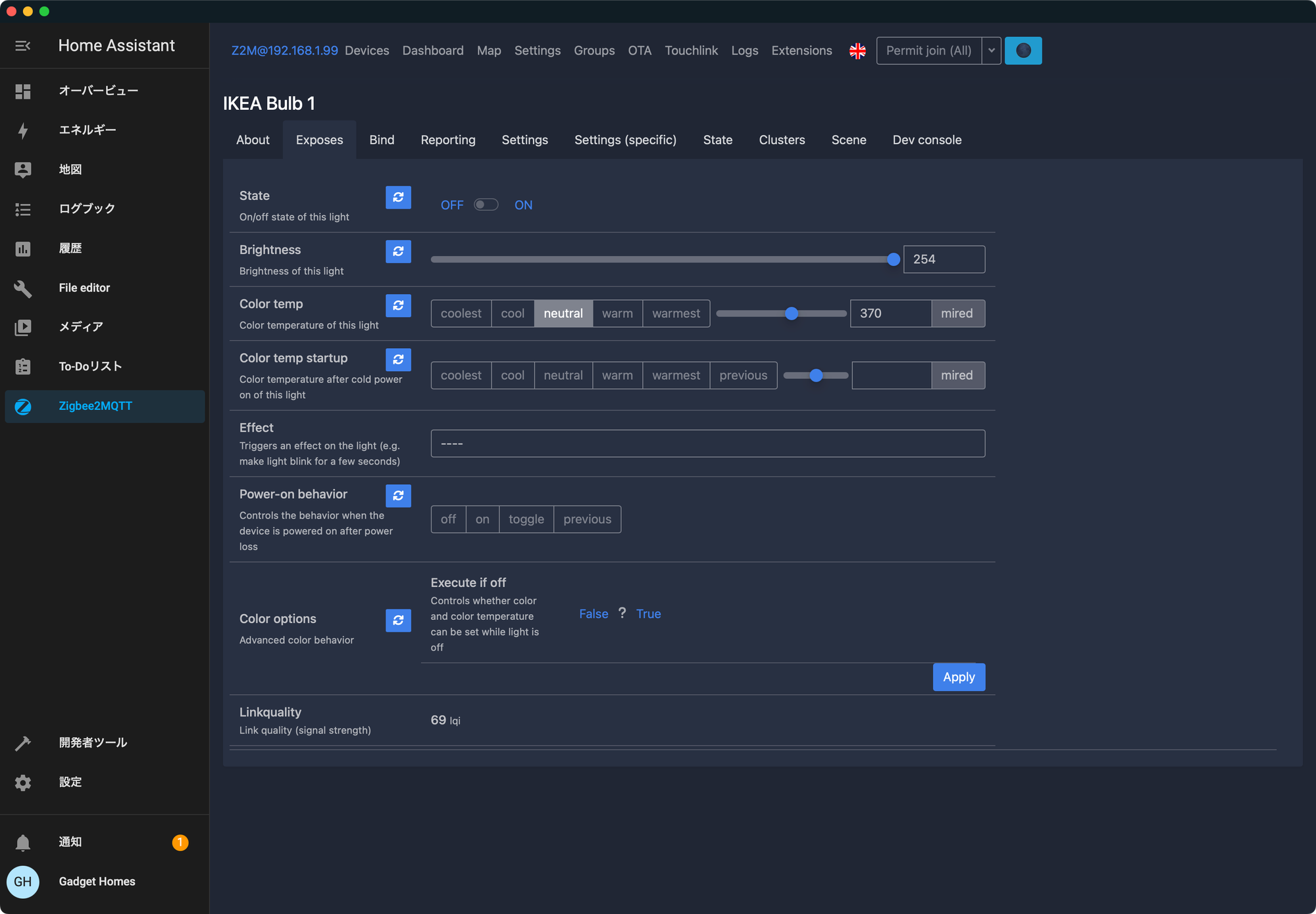Open the To-Doリスト clipboard icon

(23, 367)
